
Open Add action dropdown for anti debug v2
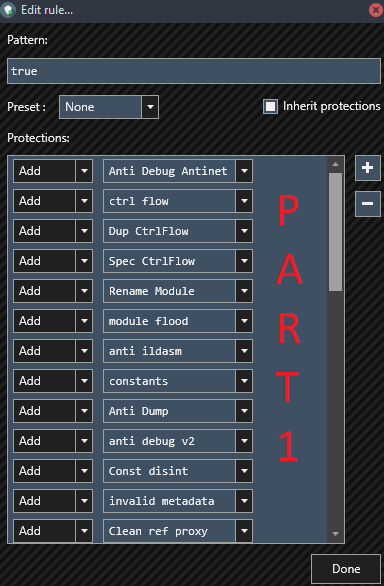click(53, 441)
